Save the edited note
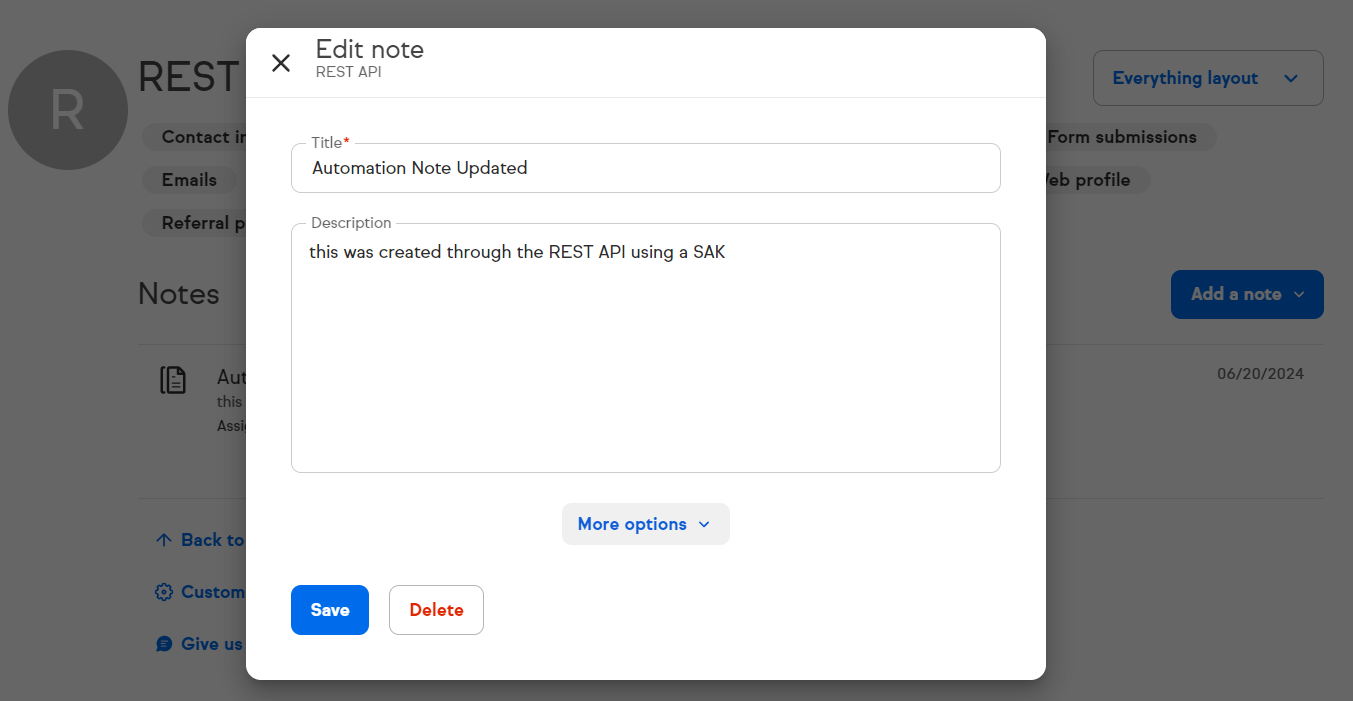The image size is (1353, 701). pyautogui.click(x=329, y=610)
